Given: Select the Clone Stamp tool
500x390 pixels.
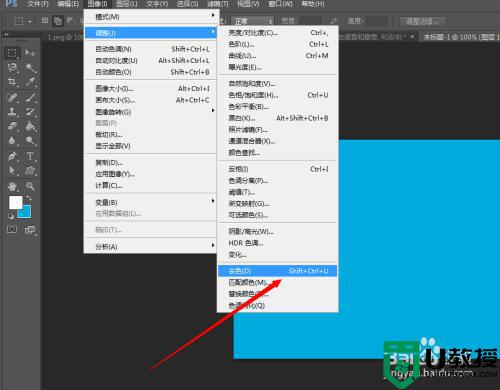Looking at the screenshot, I should click(12, 112).
